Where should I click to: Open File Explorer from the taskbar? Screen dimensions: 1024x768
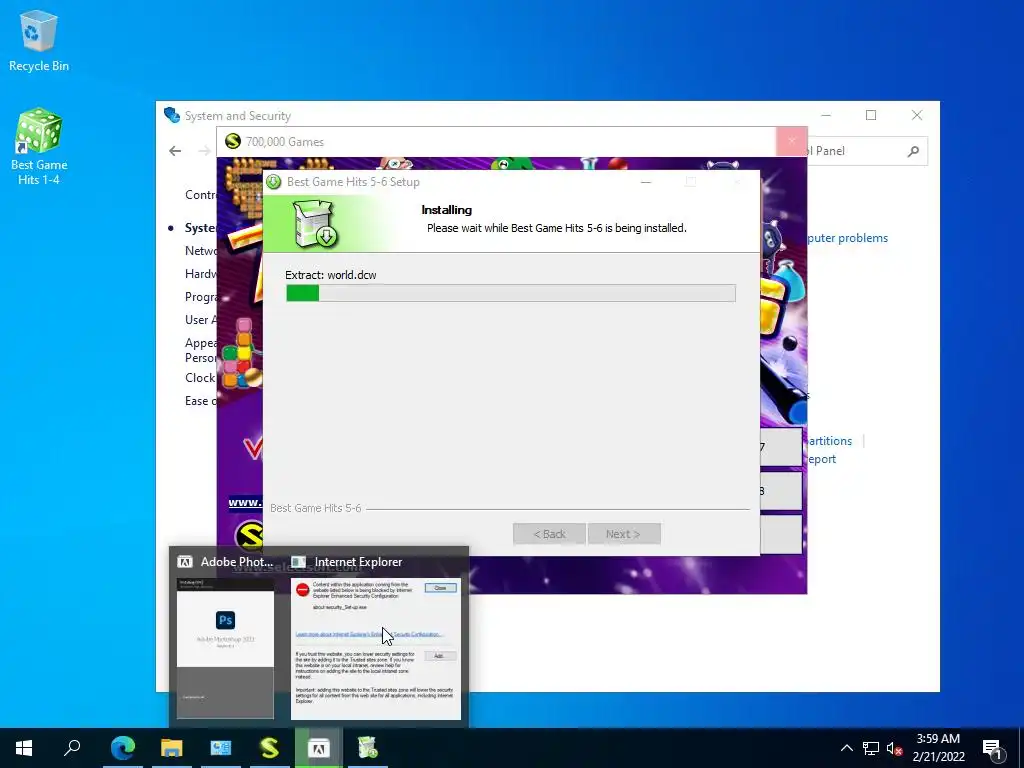tap(172, 748)
